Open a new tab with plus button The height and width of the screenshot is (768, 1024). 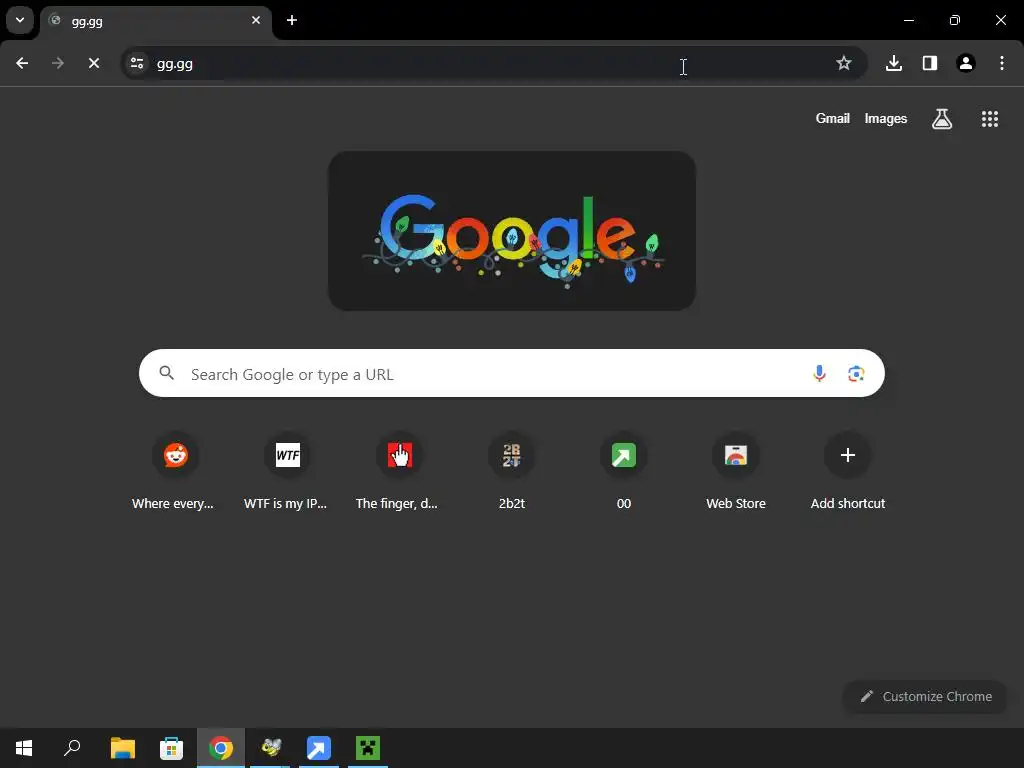[x=292, y=21]
